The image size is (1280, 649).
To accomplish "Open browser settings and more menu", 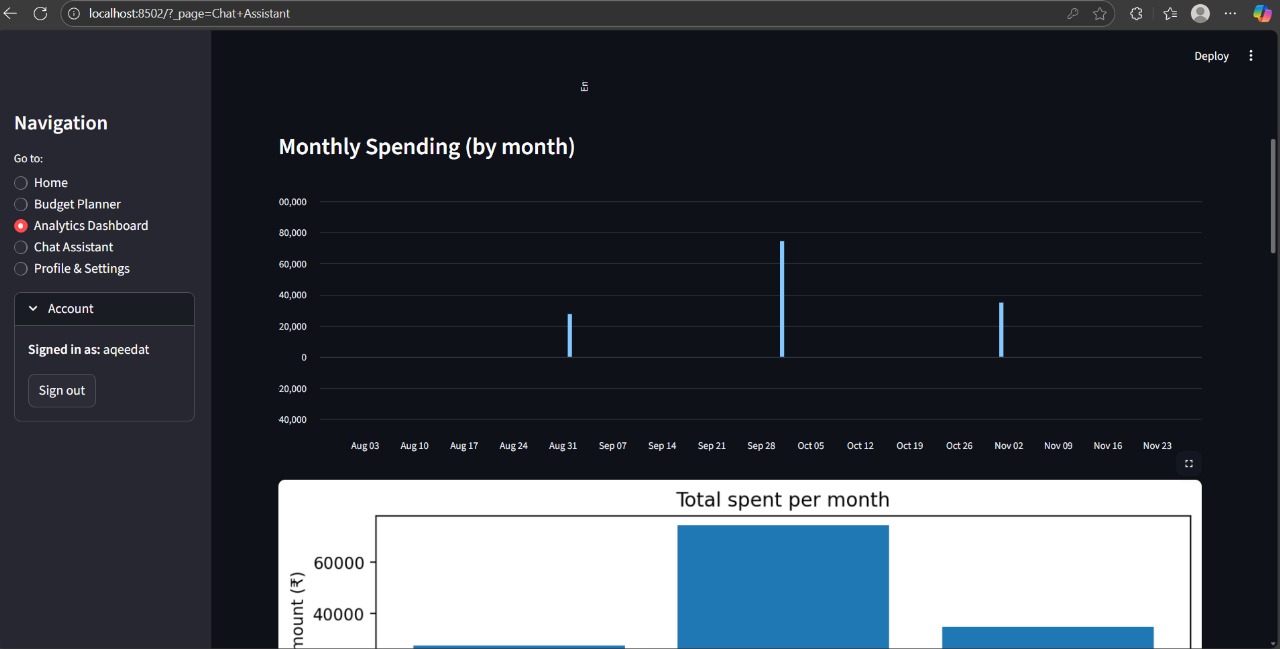I will tap(1231, 13).
